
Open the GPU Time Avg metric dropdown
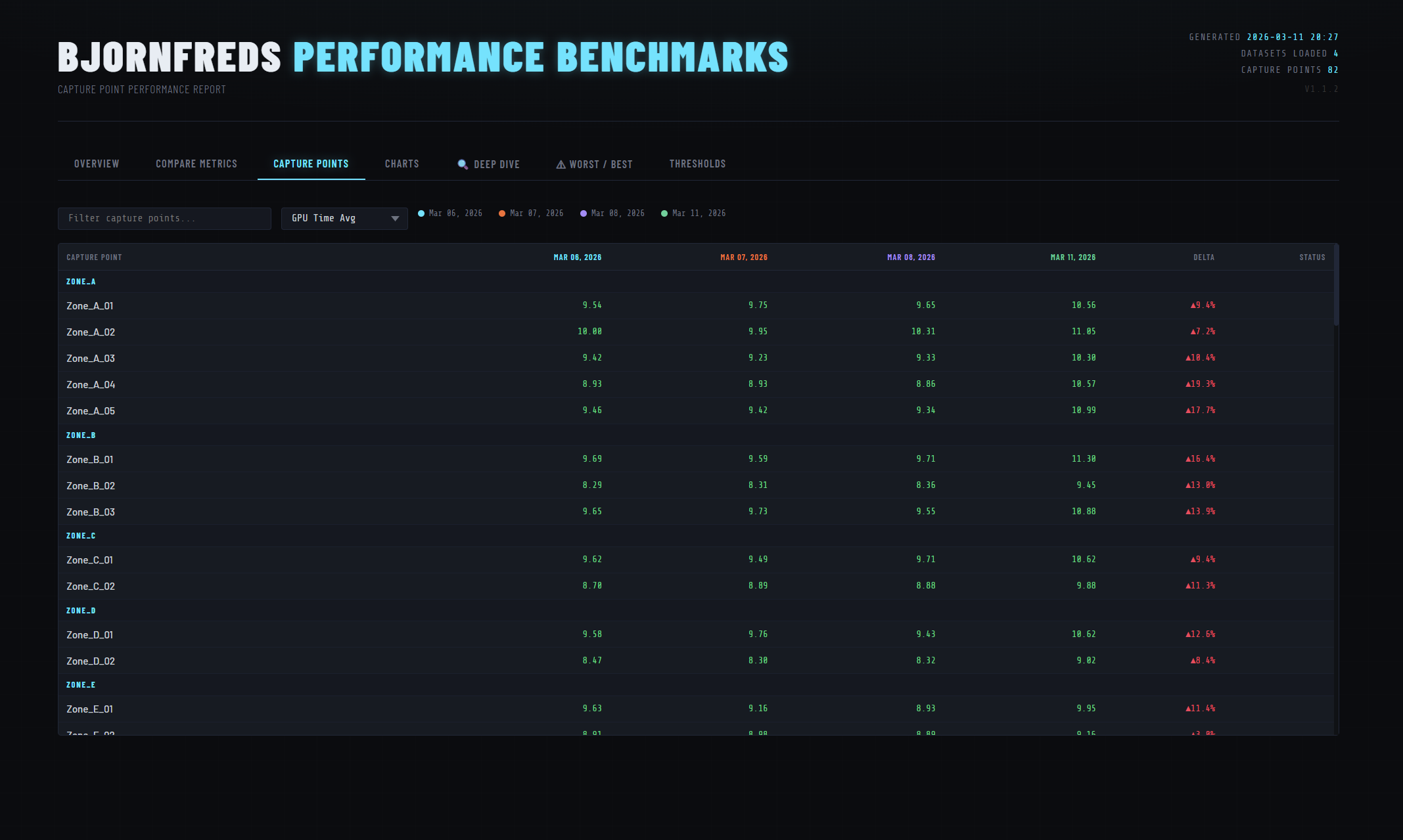(344, 218)
